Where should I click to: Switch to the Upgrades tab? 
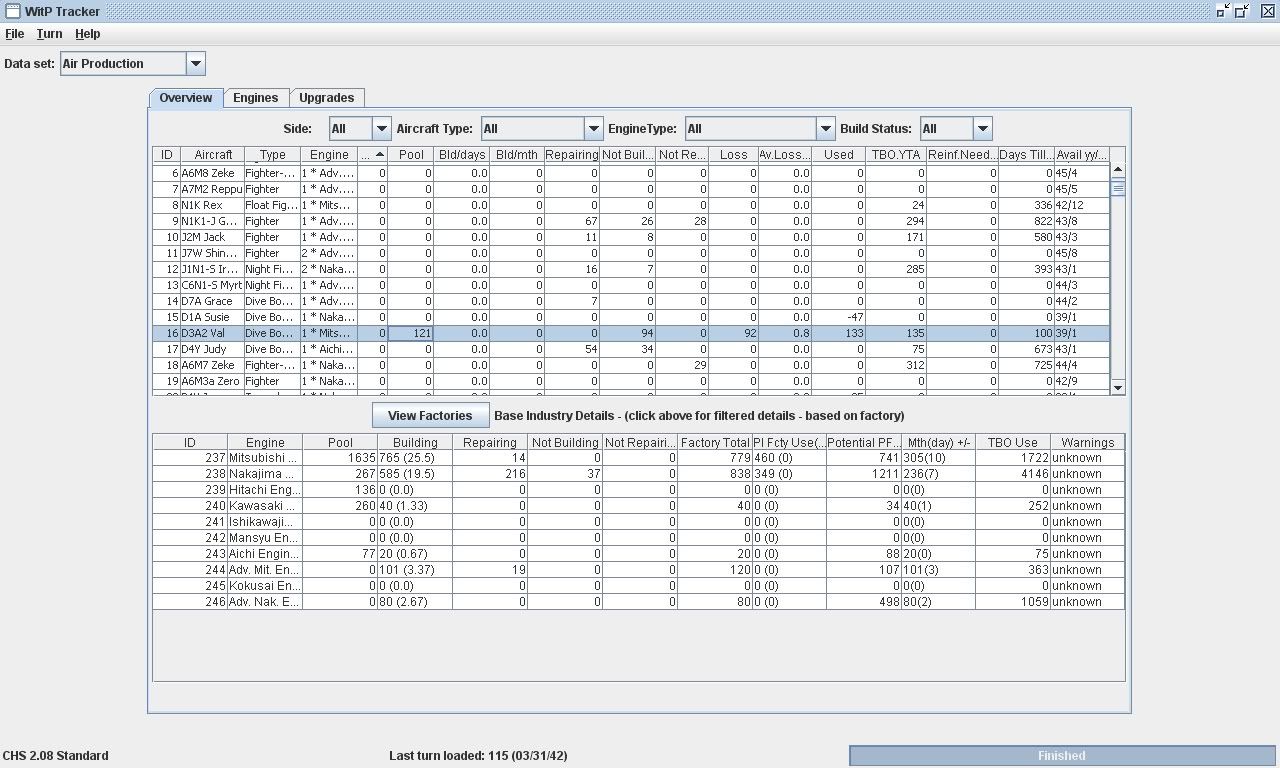(x=327, y=98)
